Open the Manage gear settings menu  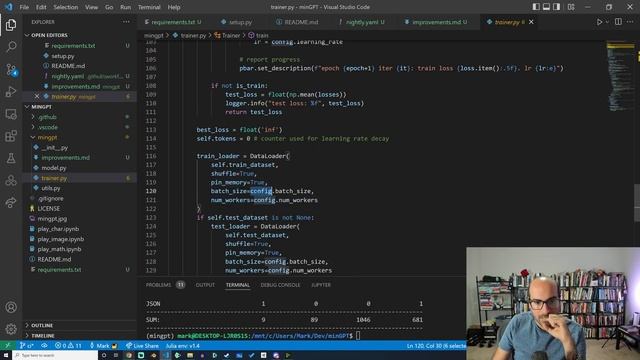pyautogui.click(x=11, y=329)
